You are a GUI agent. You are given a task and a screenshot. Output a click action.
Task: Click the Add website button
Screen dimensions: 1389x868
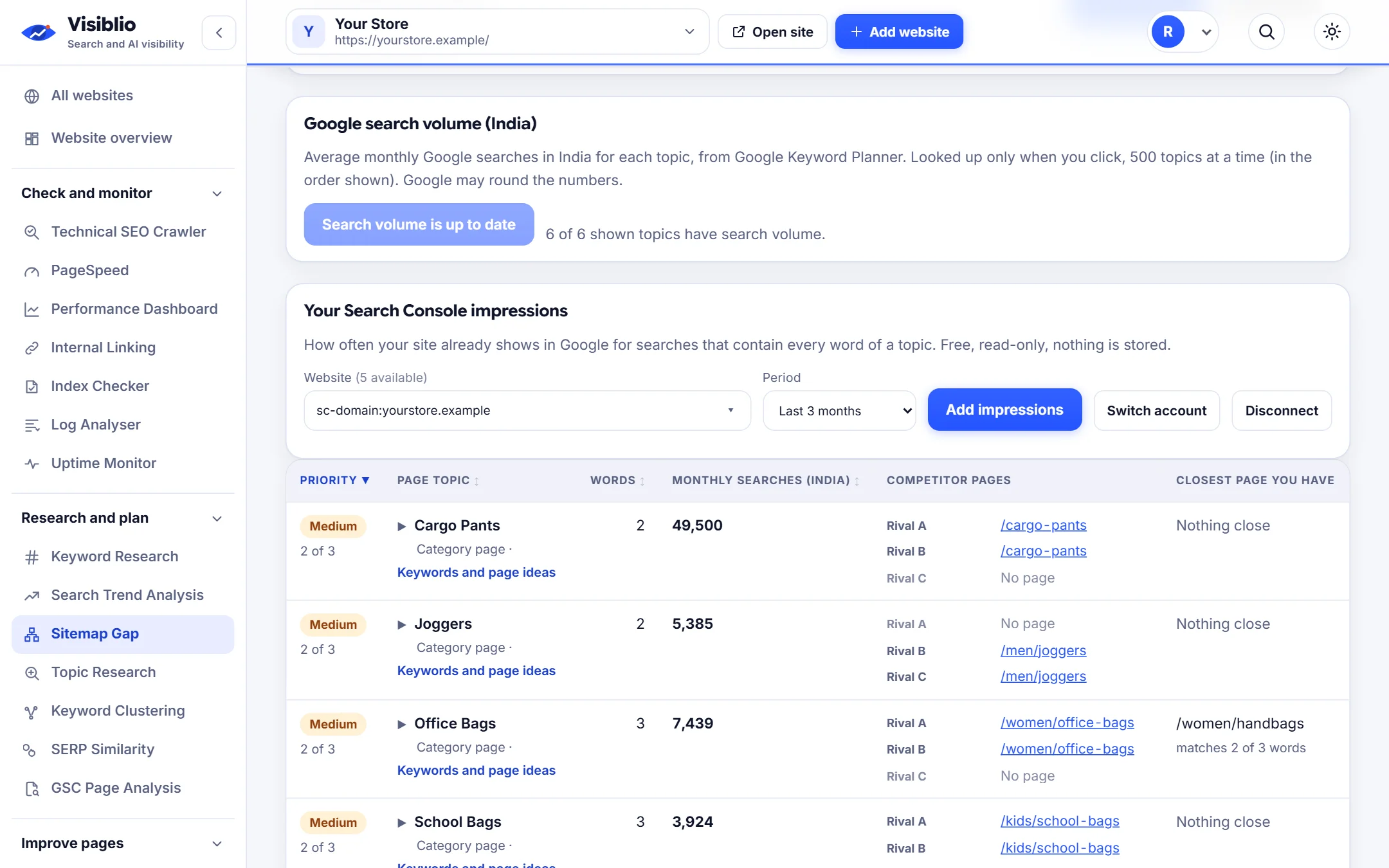tap(899, 32)
